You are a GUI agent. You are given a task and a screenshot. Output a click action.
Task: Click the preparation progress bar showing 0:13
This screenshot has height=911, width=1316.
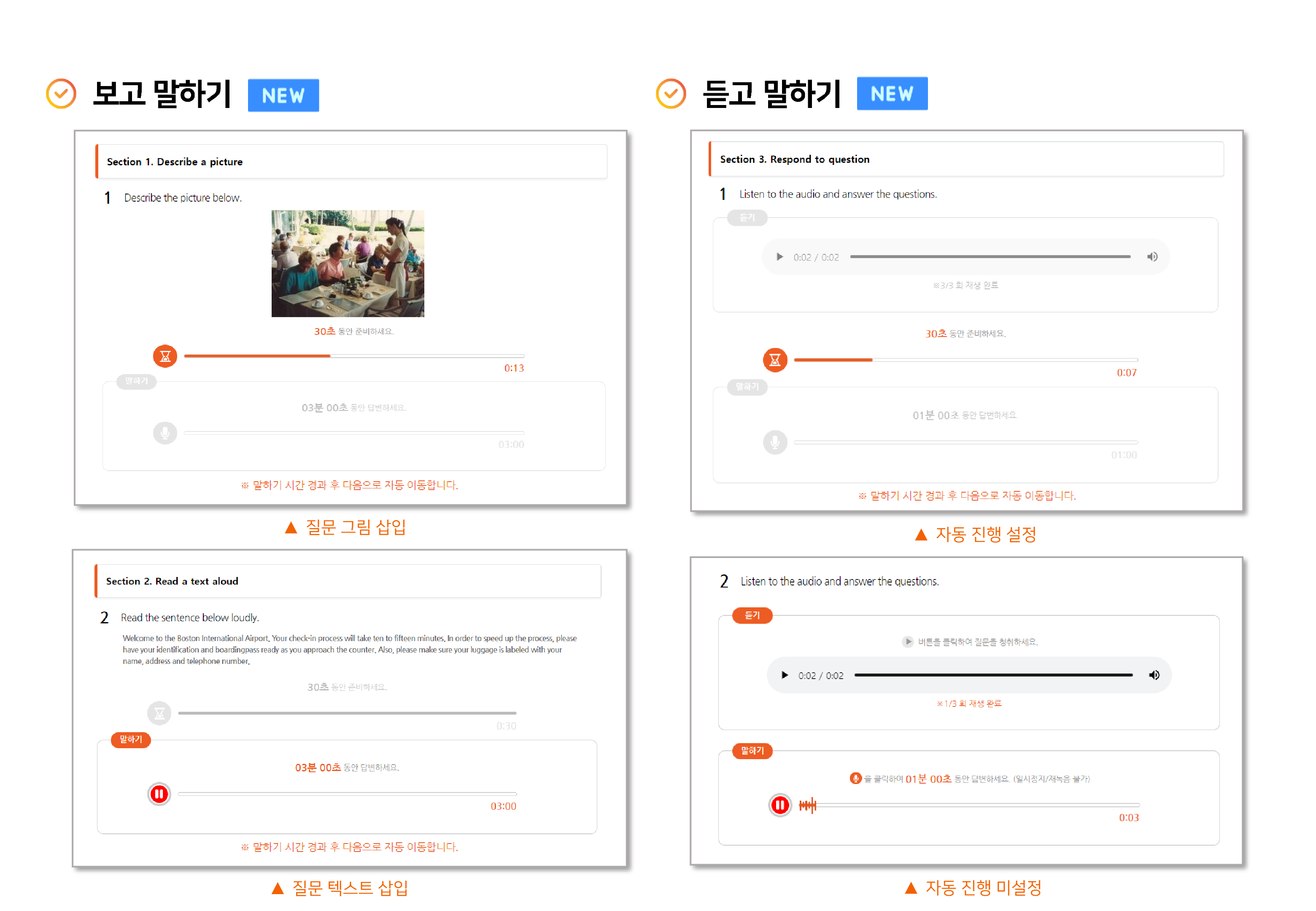354,356
